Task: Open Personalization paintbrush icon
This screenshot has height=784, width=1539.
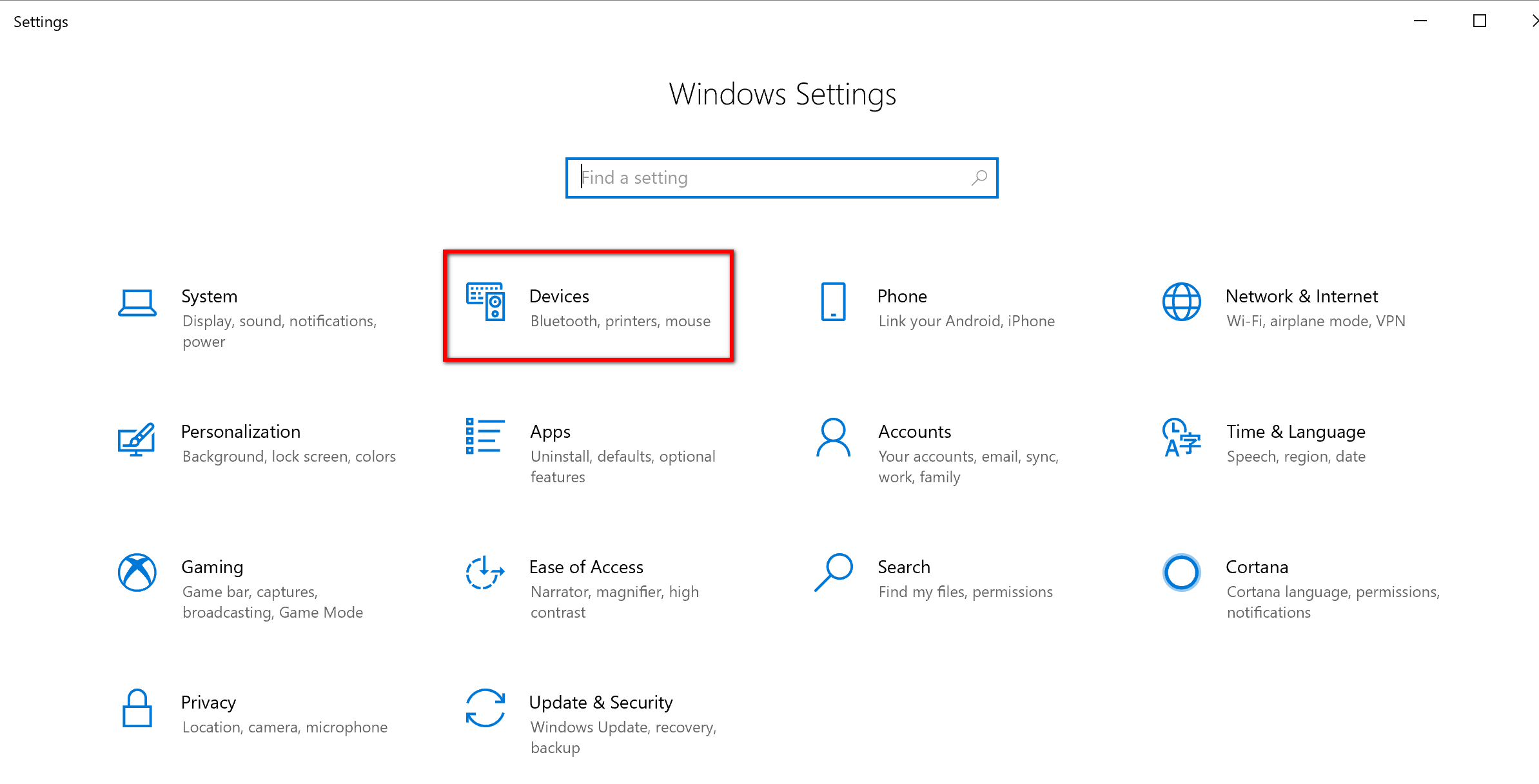Action: pyautogui.click(x=137, y=439)
